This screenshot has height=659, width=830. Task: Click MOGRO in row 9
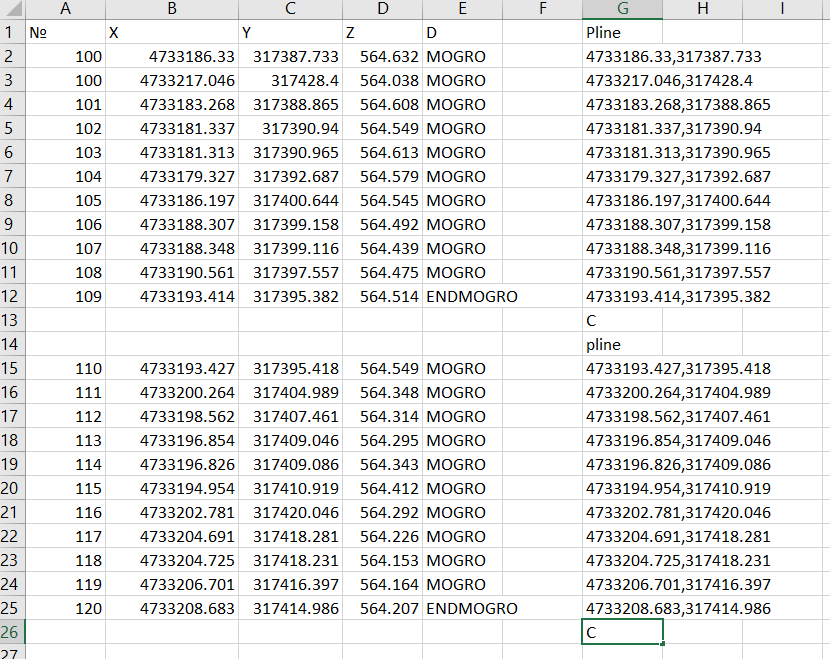click(x=462, y=224)
